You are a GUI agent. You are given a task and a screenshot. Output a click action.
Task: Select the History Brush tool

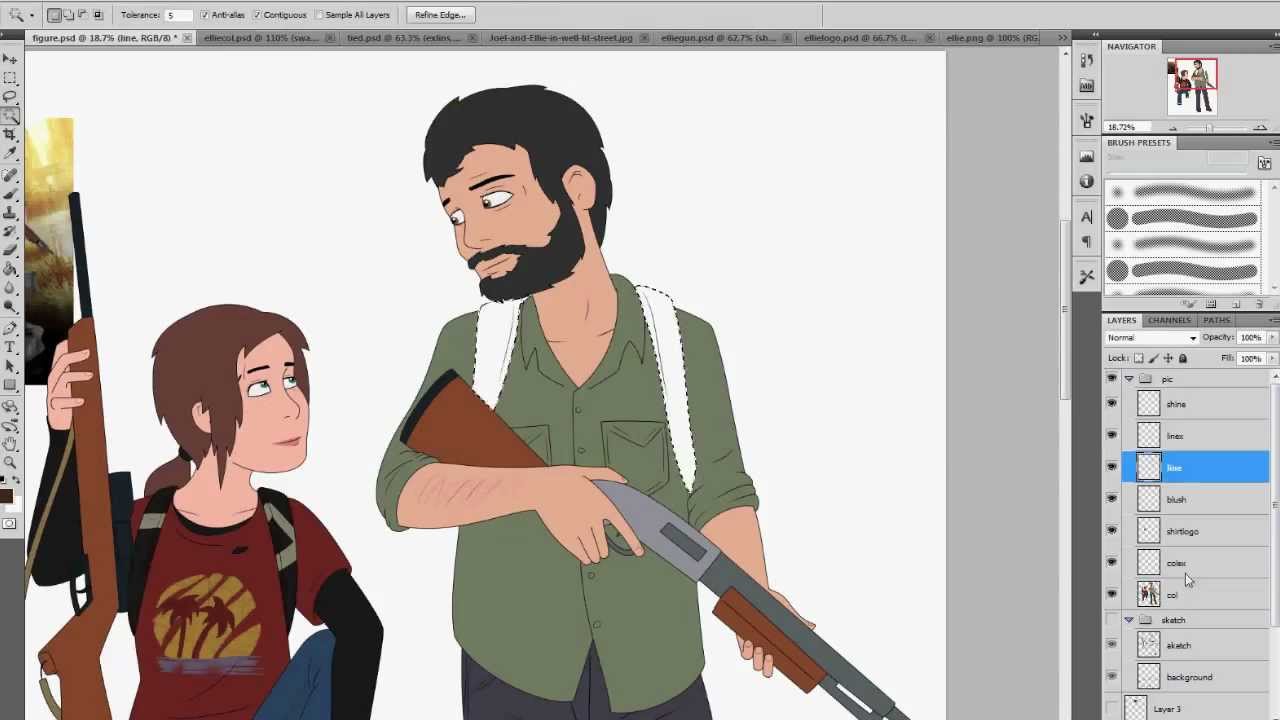pos(10,231)
